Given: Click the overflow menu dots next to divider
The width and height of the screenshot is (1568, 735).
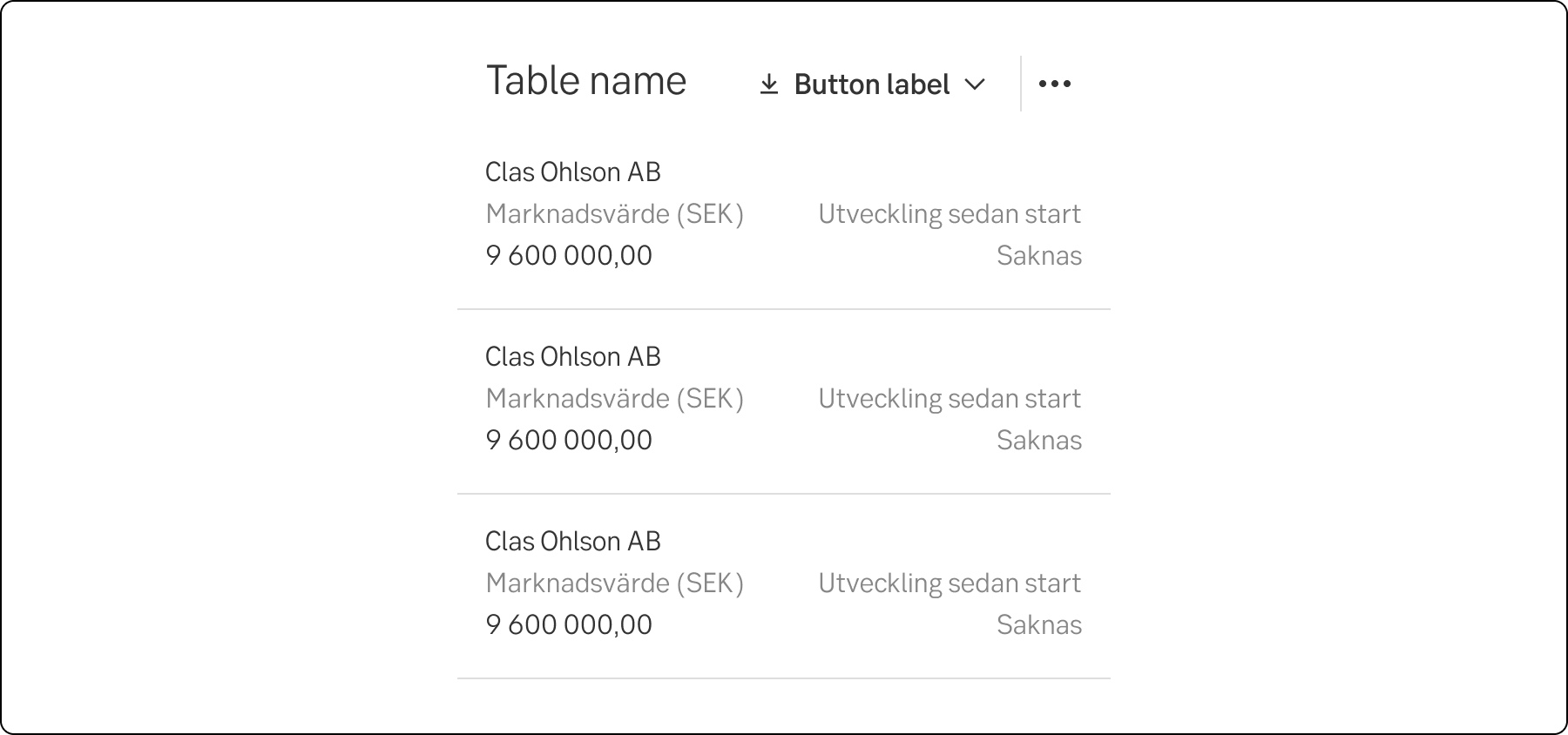Looking at the screenshot, I should pos(1055,83).
